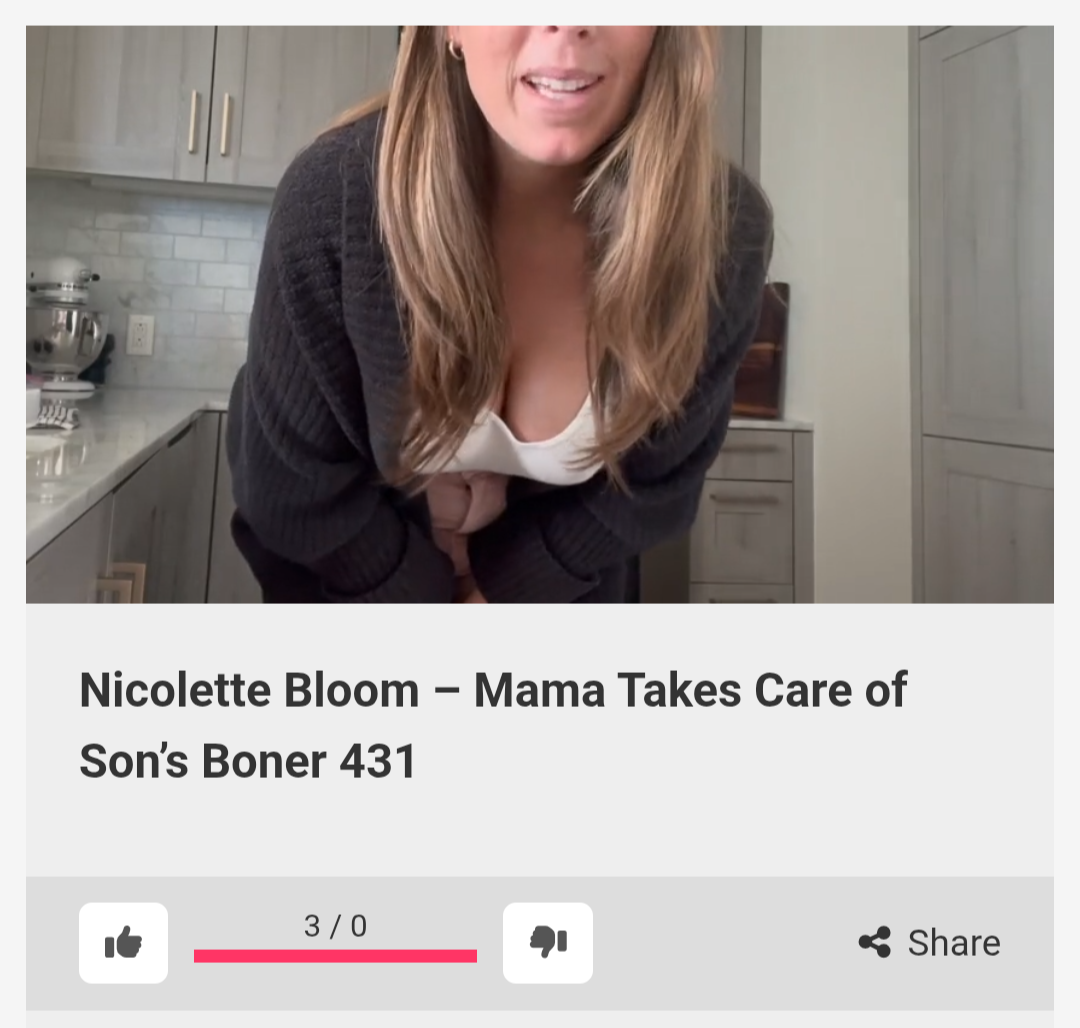Click the share network icon

click(875, 942)
